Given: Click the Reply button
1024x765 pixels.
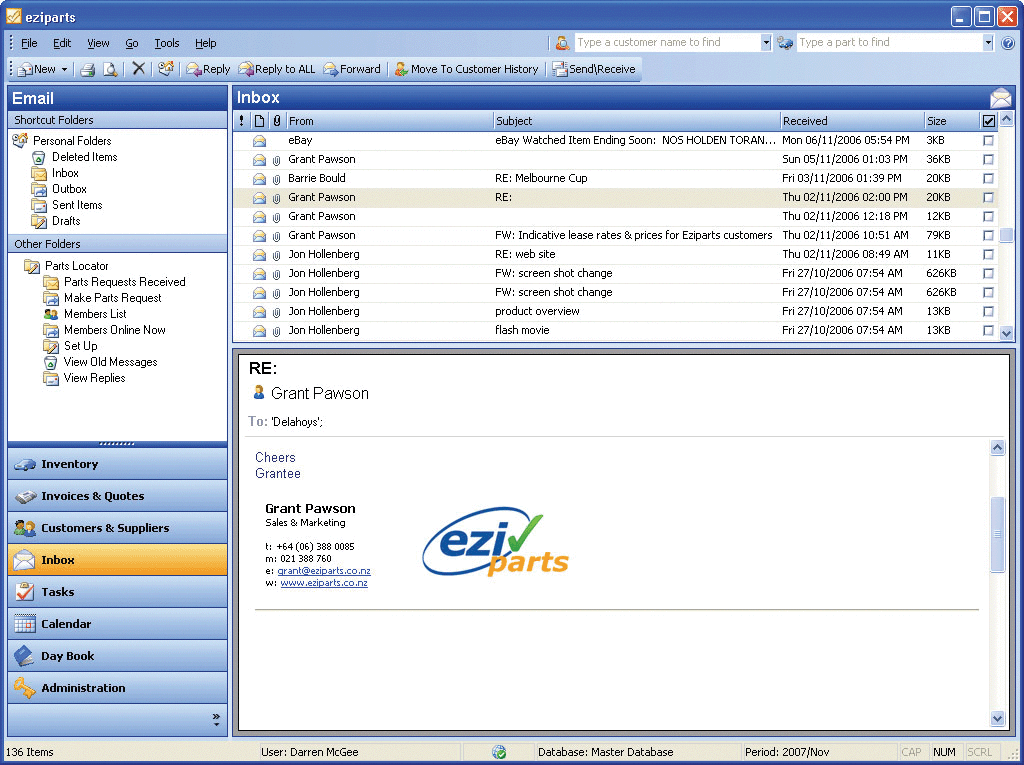Looking at the screenshot, I should click(x=208, y=69).
